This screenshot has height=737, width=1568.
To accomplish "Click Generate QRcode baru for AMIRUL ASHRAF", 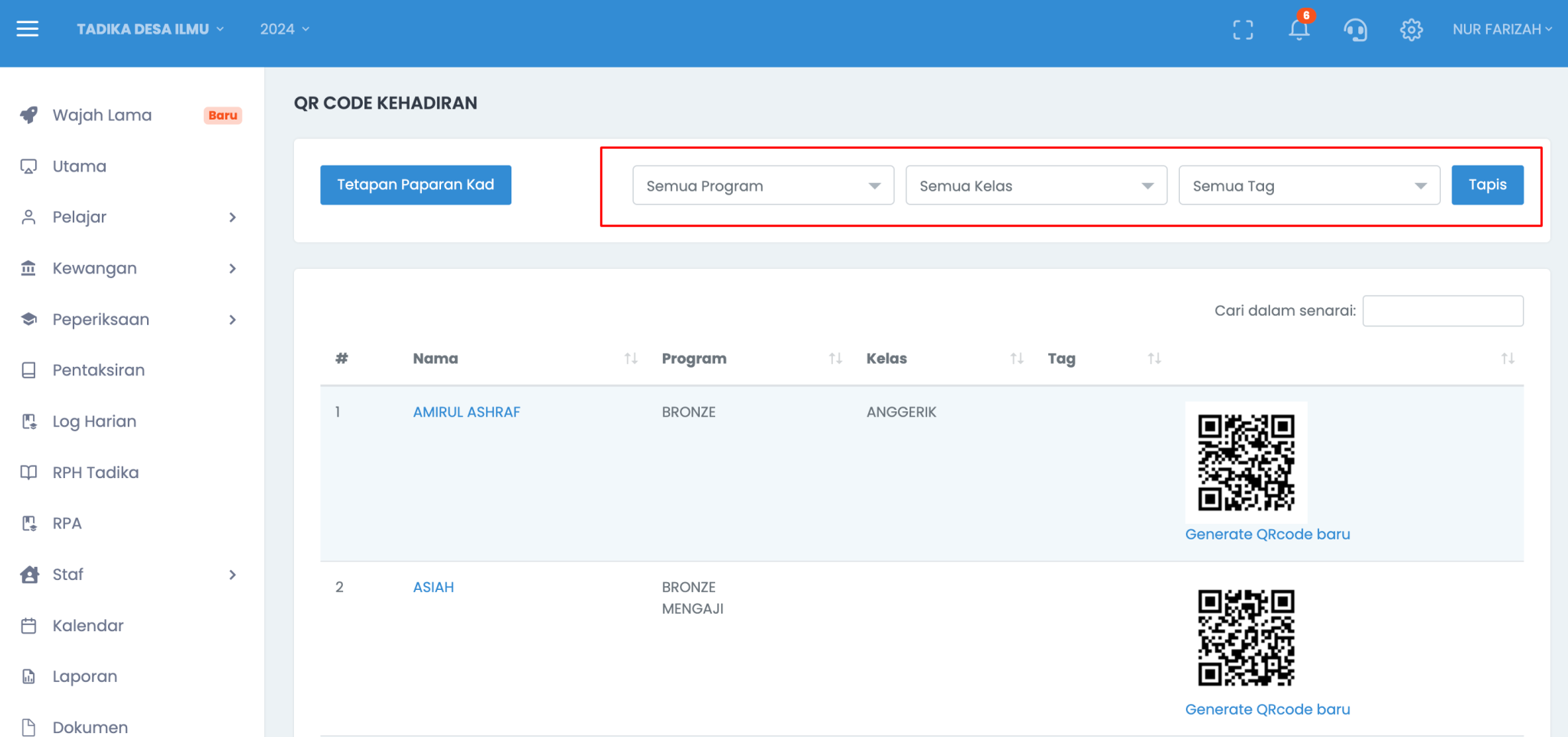I will pos(1267,534).
